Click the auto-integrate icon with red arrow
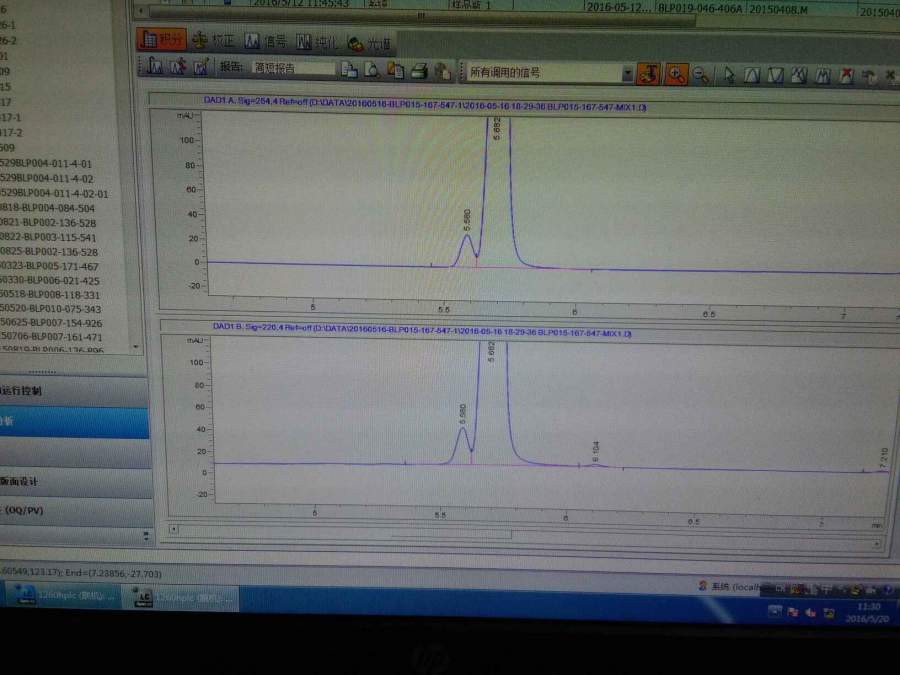The image size is (900, 675). (177, 67)
